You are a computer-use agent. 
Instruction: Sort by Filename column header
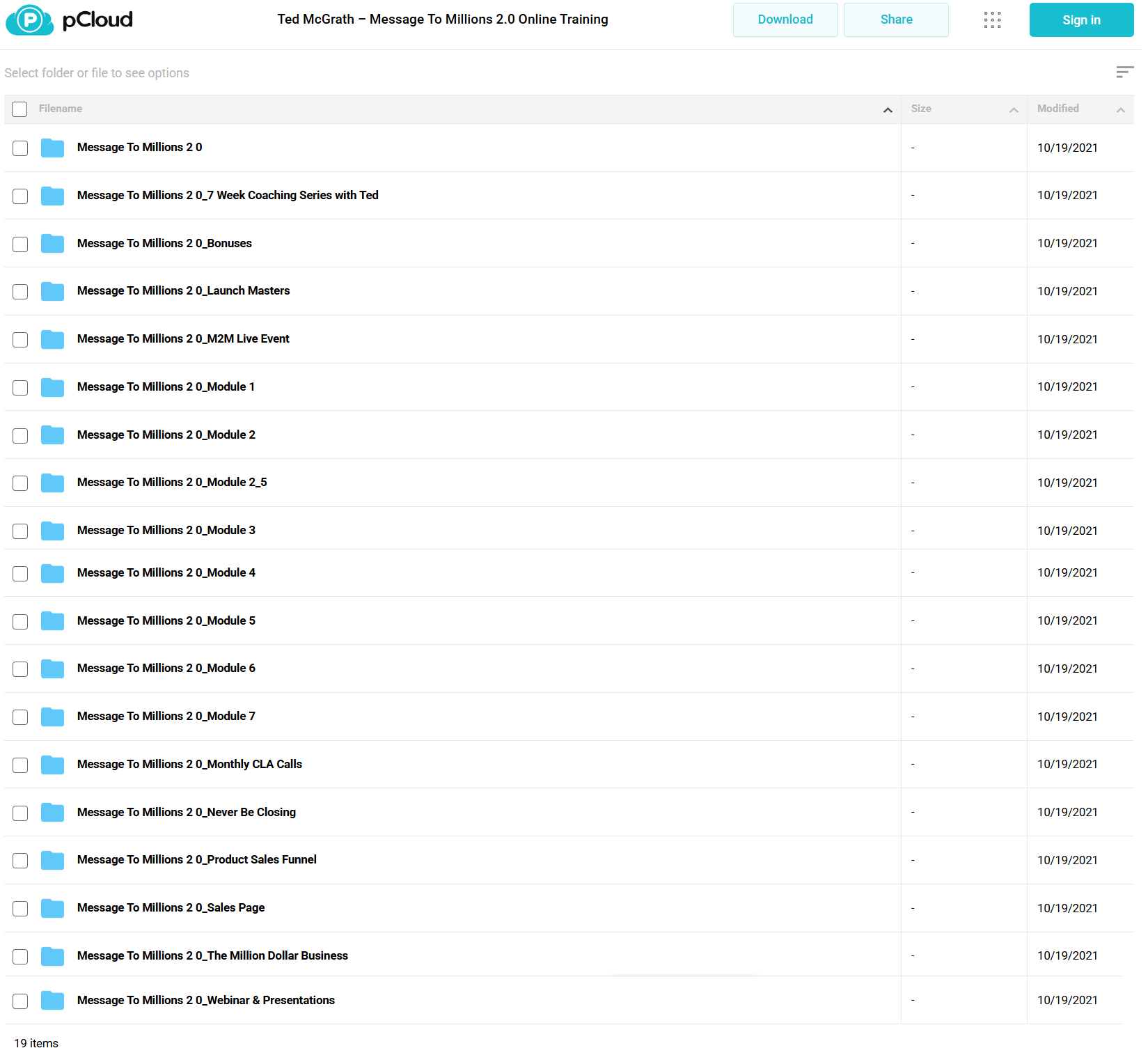click(x=61, y=109)
